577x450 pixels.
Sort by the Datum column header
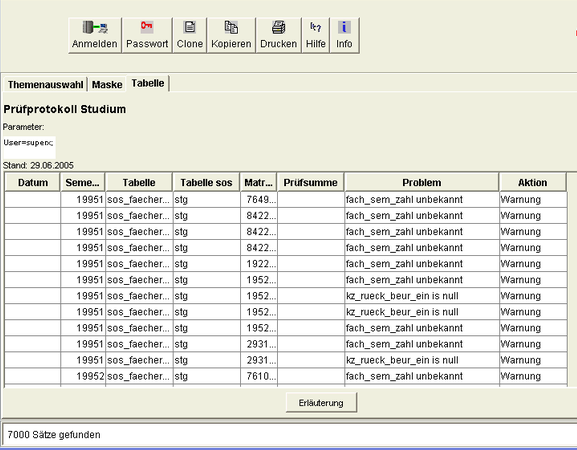click(33, 183)
